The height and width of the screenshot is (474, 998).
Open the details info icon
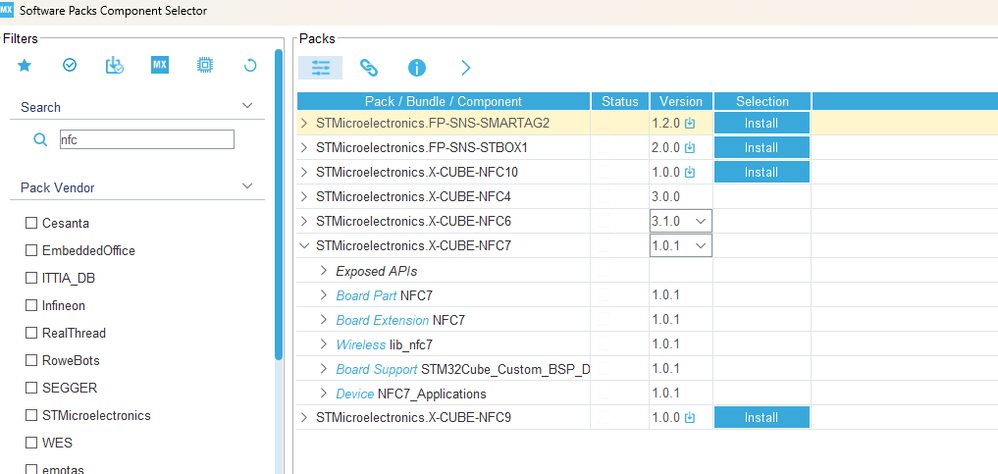tap(417, 67)
